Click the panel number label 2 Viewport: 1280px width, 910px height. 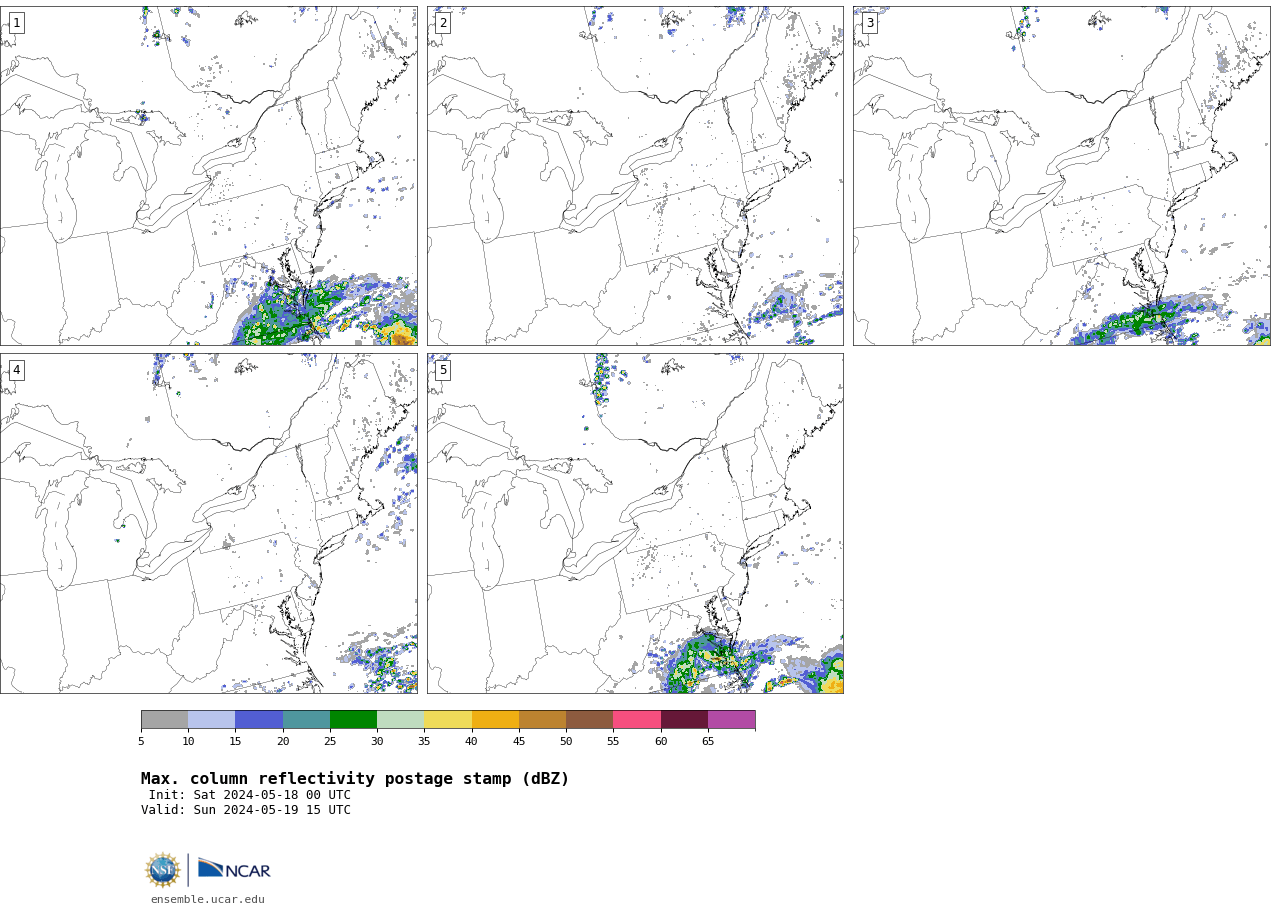point(443,23)
